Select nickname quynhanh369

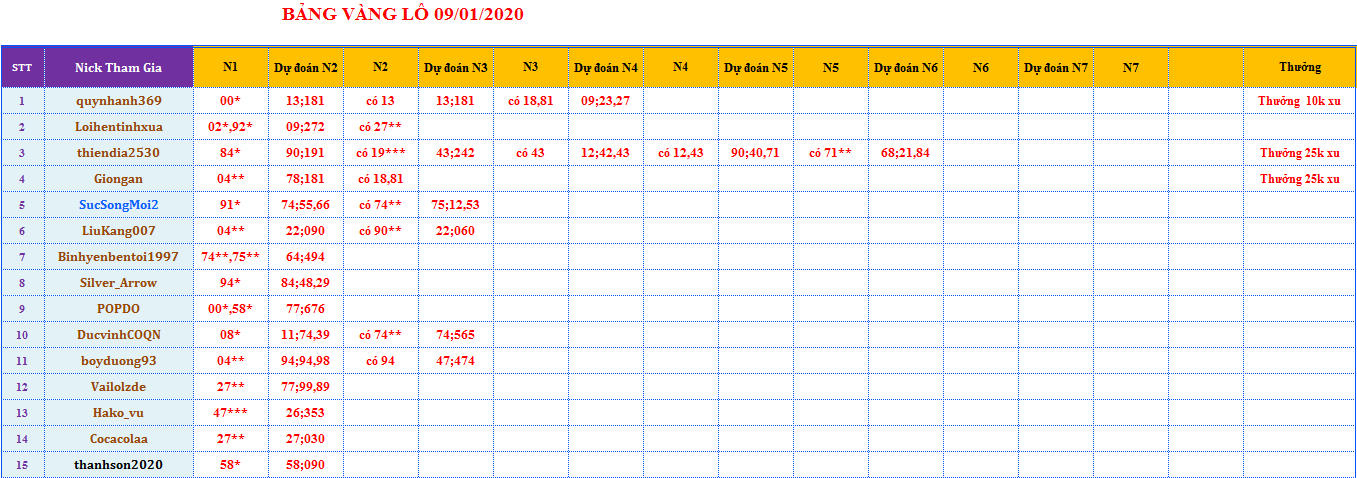(119, 100)
